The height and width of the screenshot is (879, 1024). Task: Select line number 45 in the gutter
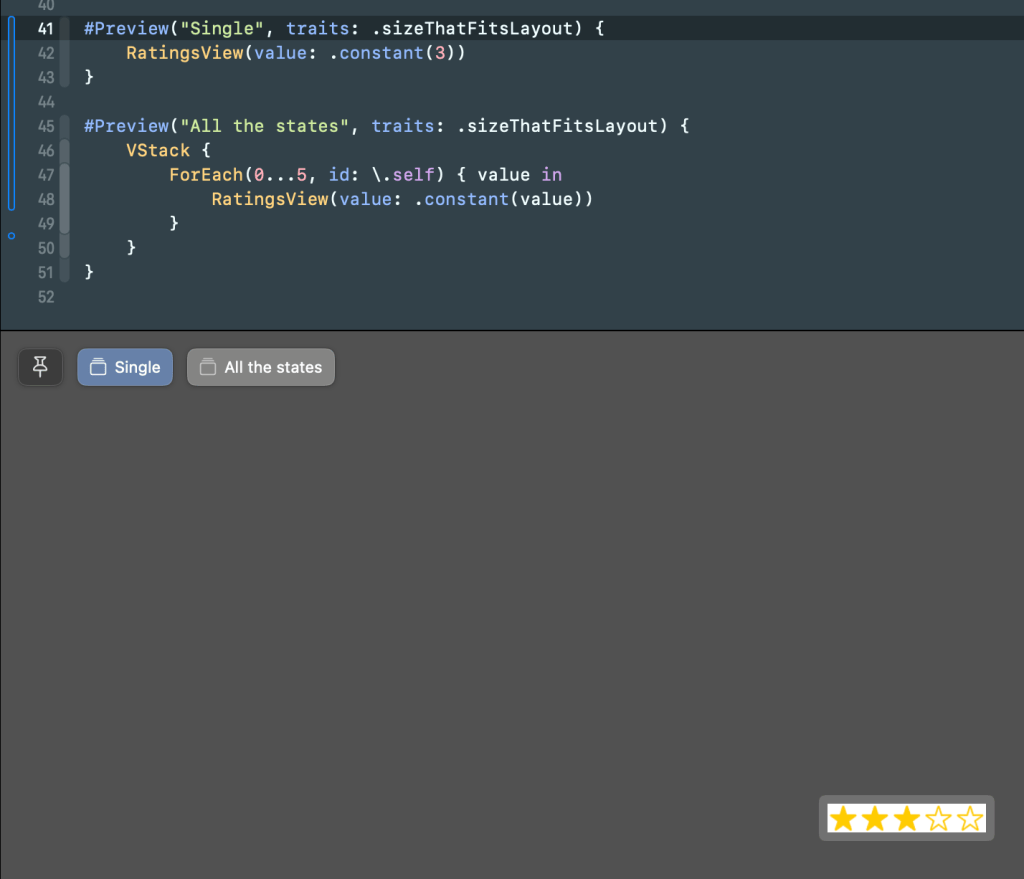click(x=46, y=126)
